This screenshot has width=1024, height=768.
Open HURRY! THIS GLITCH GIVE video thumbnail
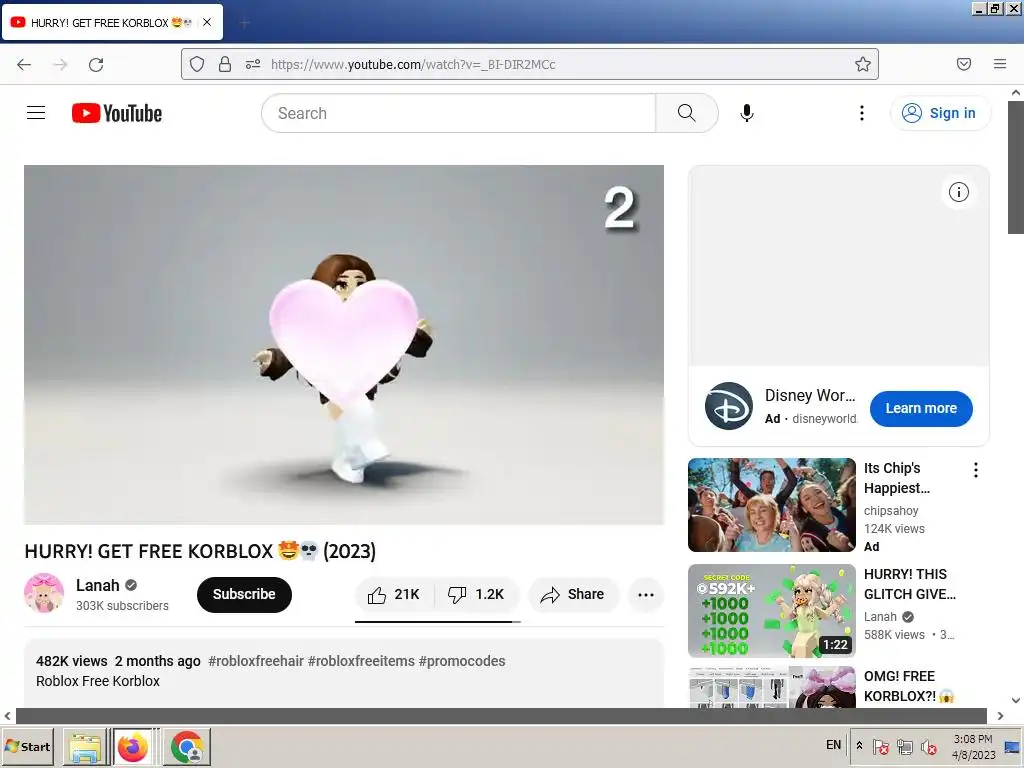point(771,611)
